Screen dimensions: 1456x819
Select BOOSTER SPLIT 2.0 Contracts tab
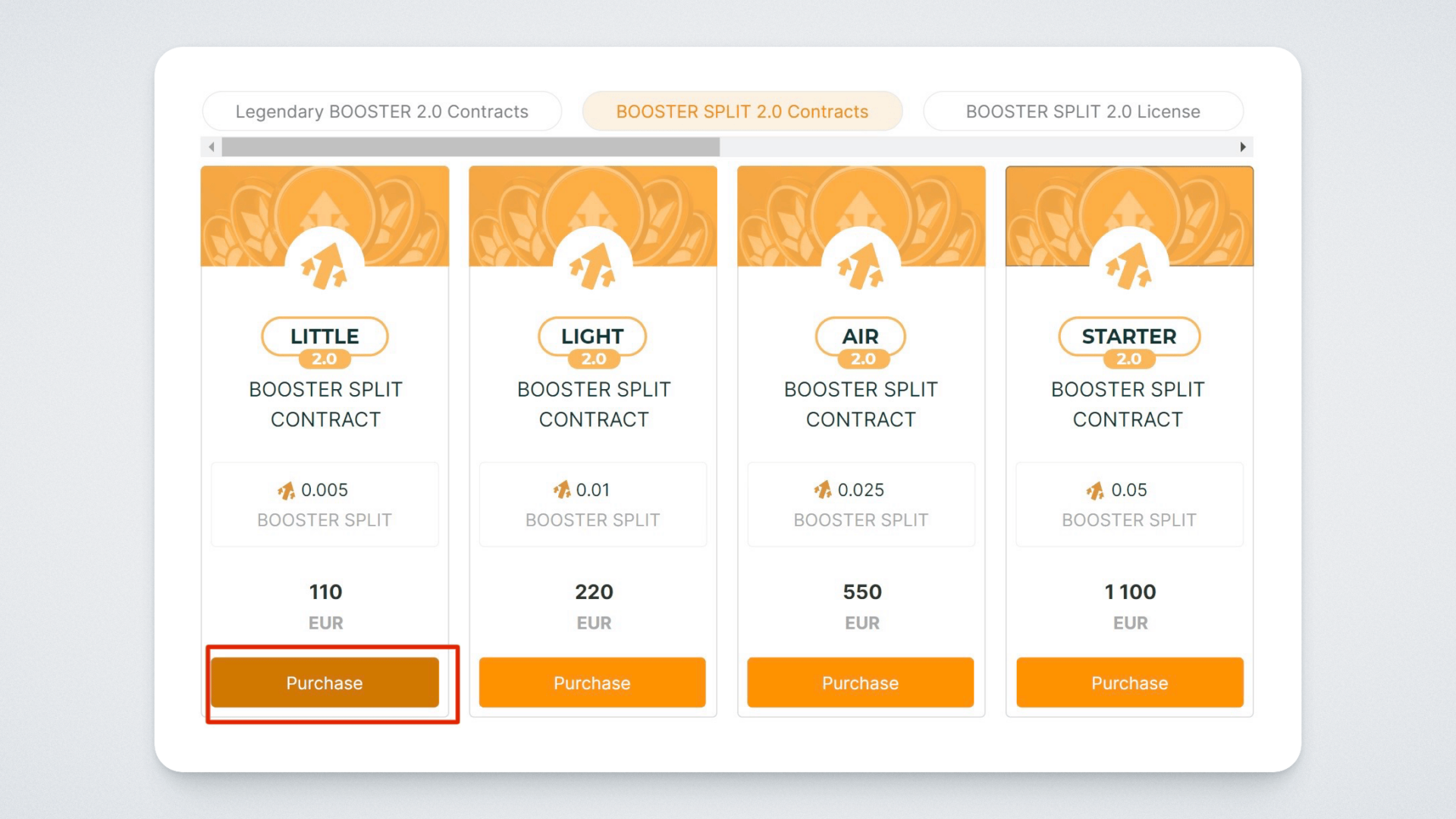coord(742,111)
